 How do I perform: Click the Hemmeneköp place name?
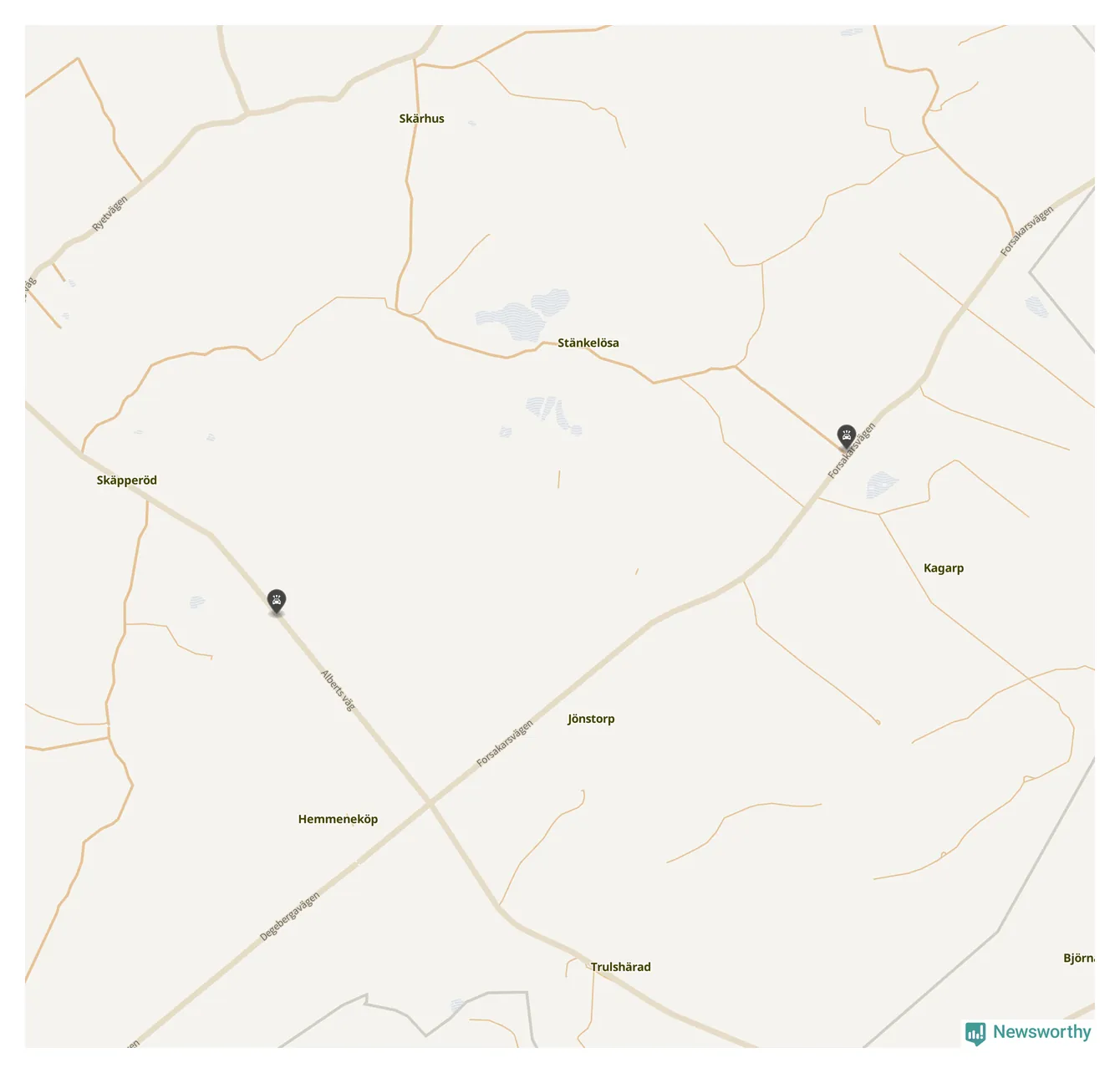pos(338,819)
